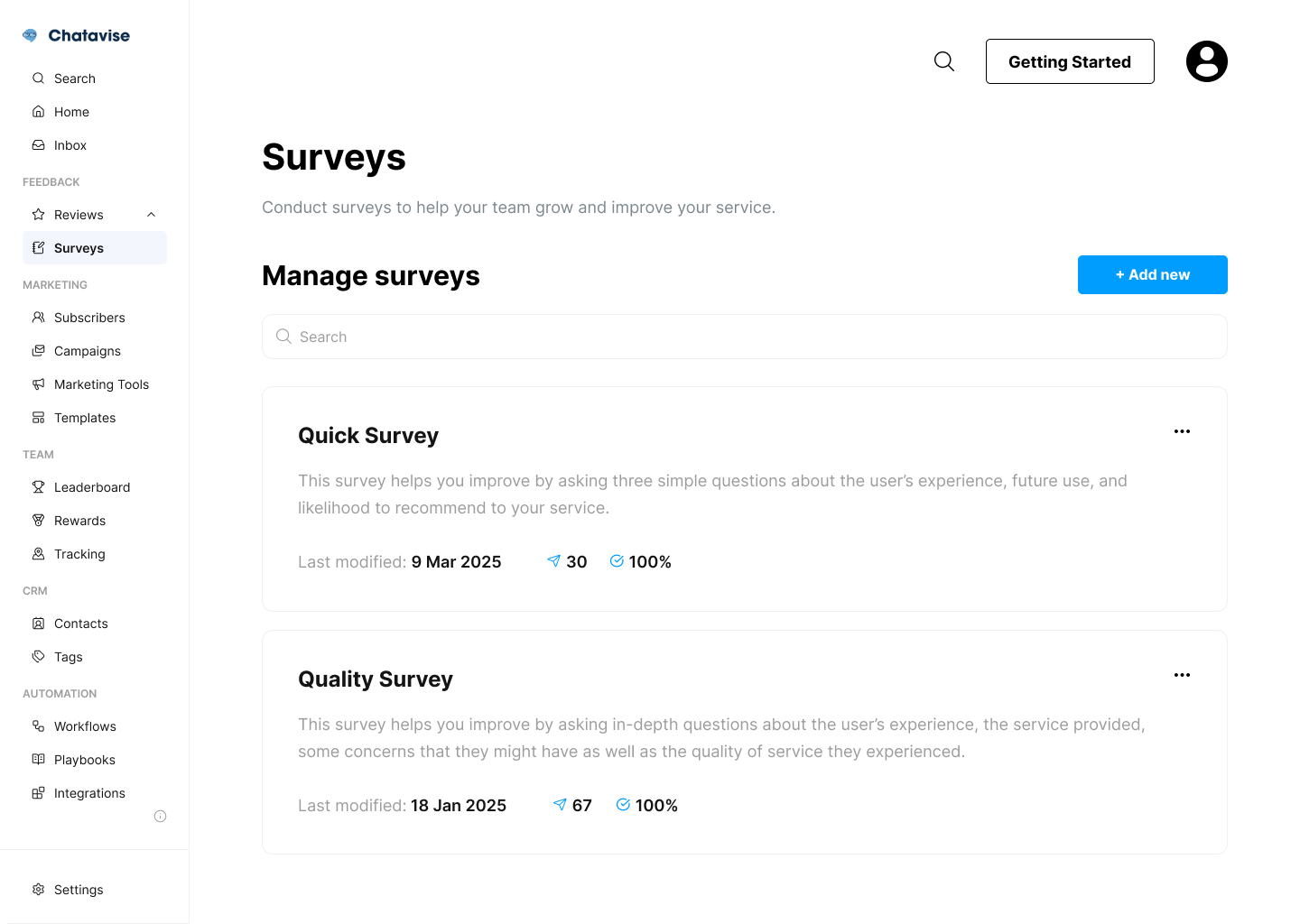Open Quick Survey three-dot options menu
1300x924 pixels.
pyautogui.click(x=1182, y=431)
